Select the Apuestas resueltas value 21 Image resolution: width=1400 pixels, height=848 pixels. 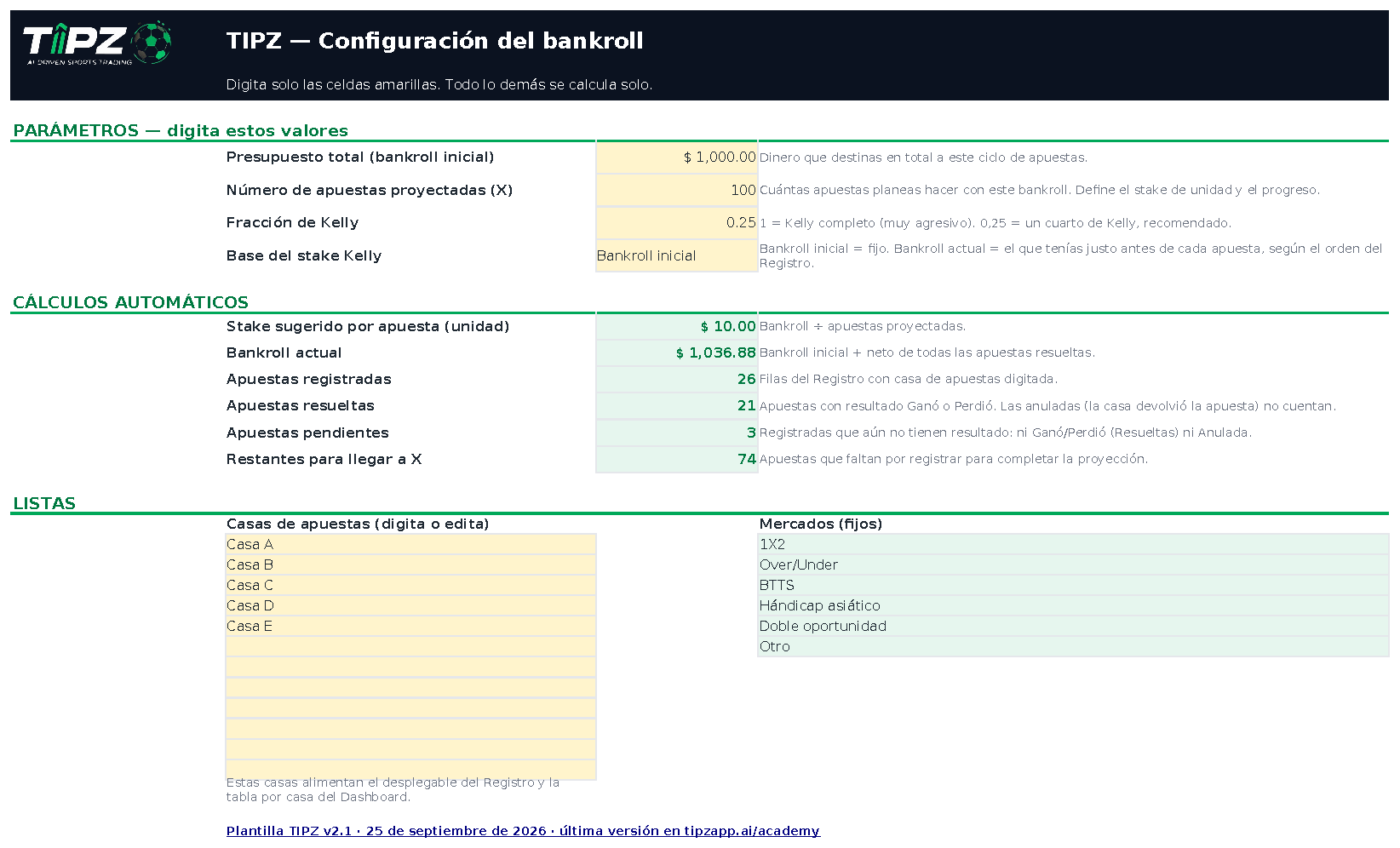pos(677,406)
